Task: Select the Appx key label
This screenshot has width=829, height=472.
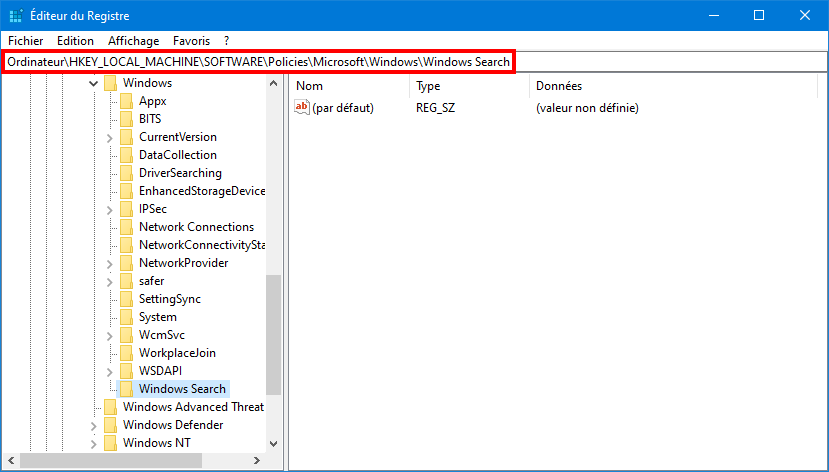Action: 153,101
